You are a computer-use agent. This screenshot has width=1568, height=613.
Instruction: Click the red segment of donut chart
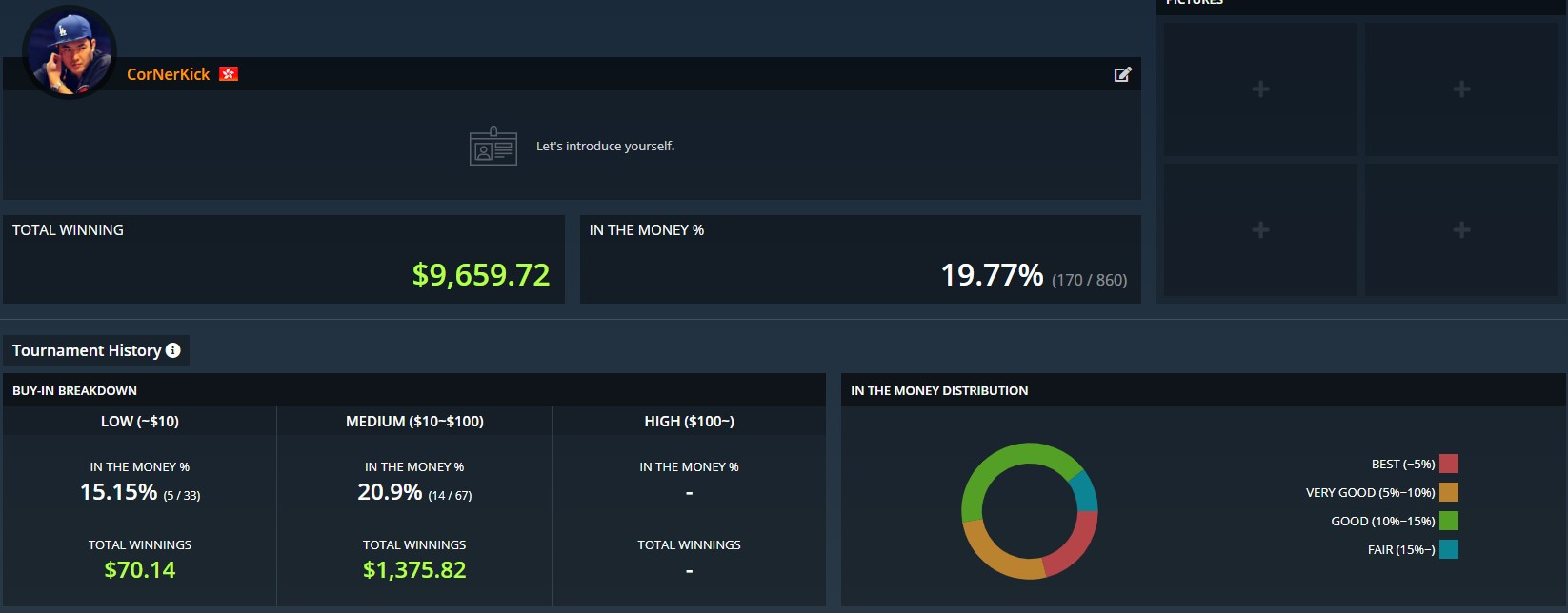[1076, 547]
